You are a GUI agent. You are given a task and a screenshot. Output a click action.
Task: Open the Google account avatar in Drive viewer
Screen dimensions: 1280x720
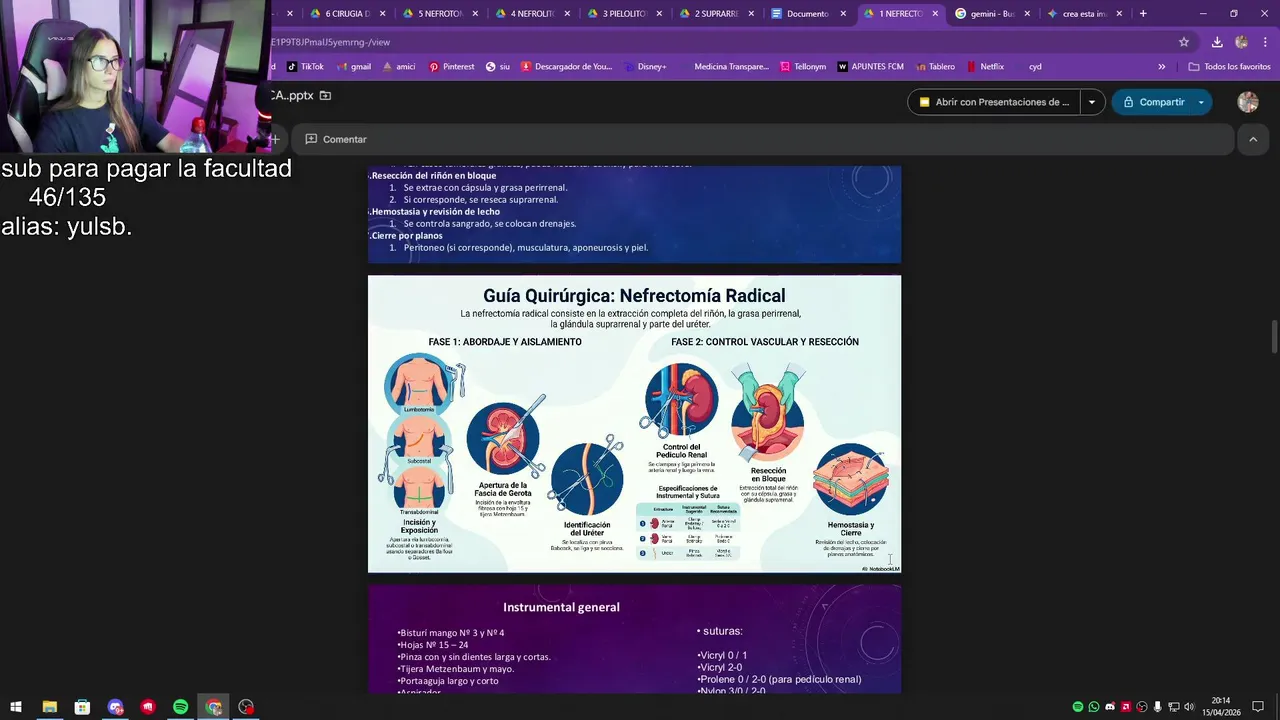pos(1248,102)
